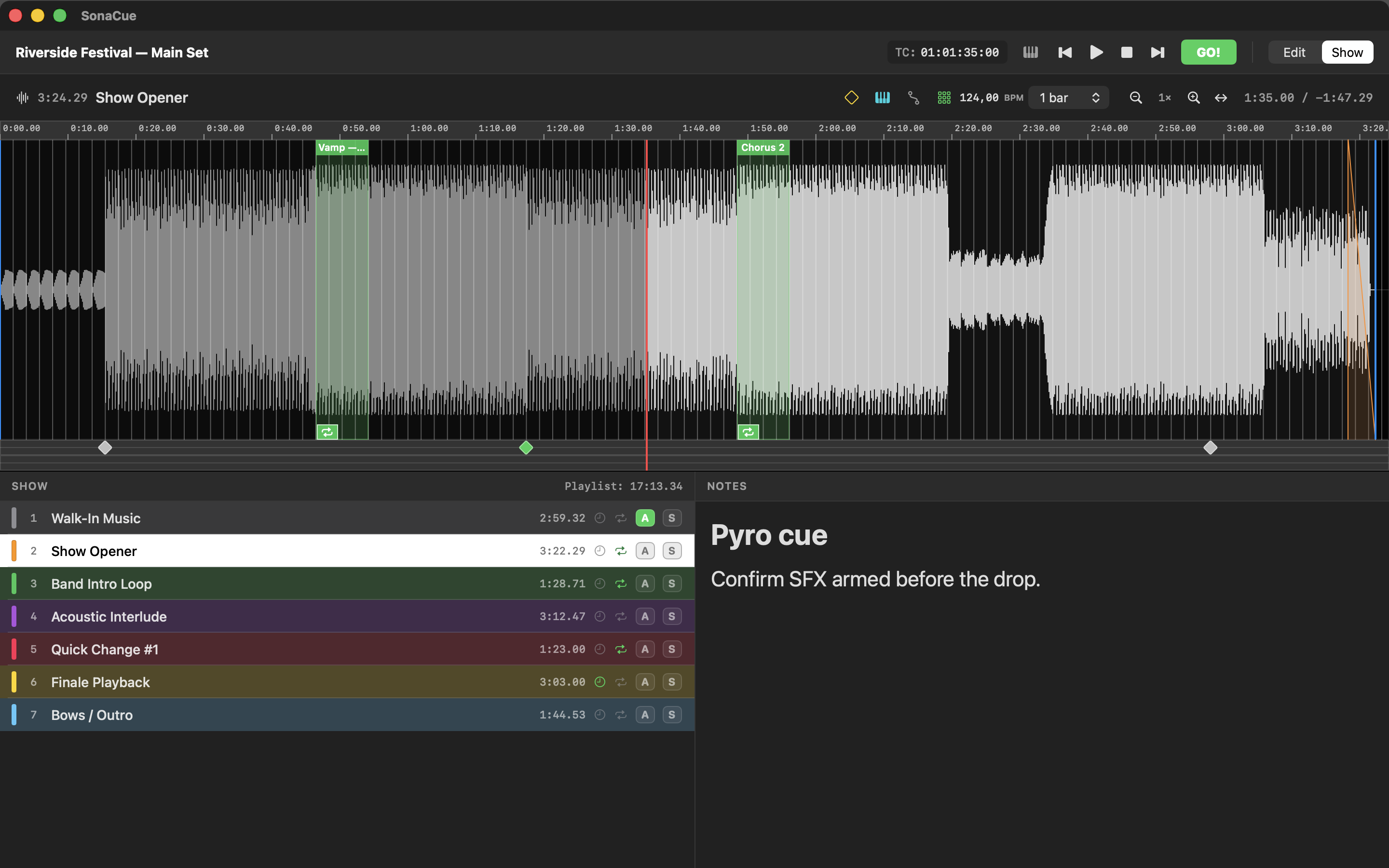Click the purple color swatch of Acoustic Interlude
Screen dimensions: 1389x868
click(x=14, y=616)
